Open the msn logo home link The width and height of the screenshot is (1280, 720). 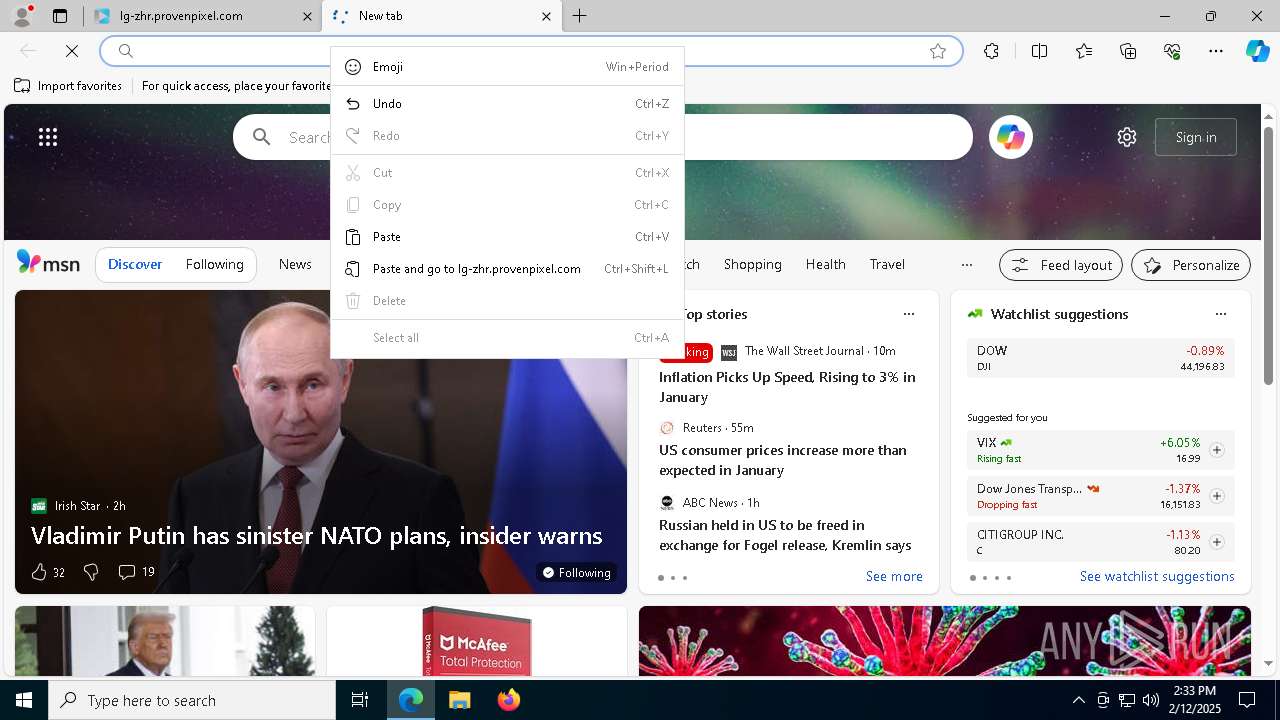click(x=49, y=263)
